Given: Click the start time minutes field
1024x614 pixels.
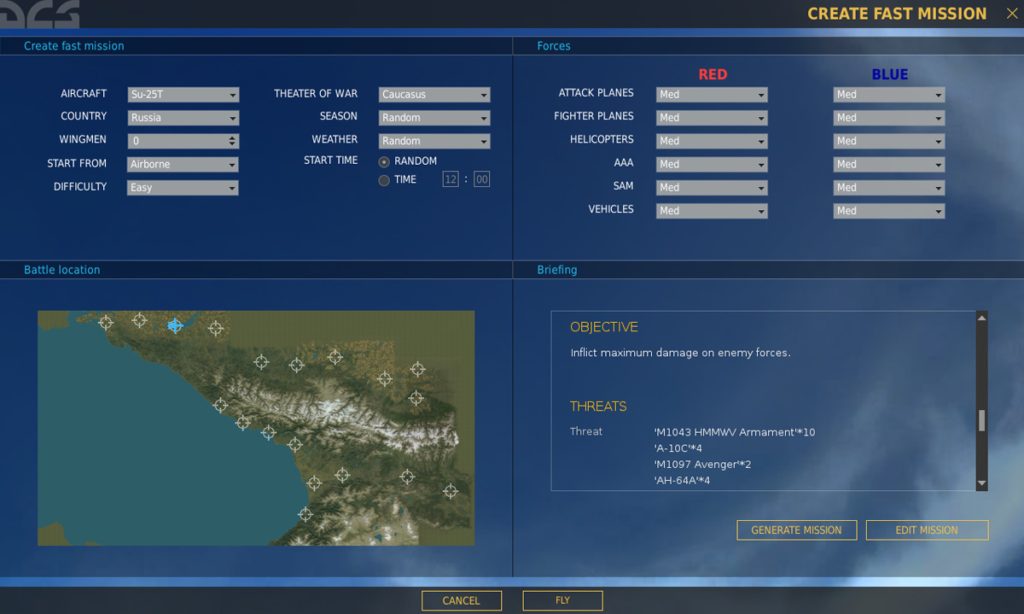Looking at the screenshot, I should [x=481, y=180].
